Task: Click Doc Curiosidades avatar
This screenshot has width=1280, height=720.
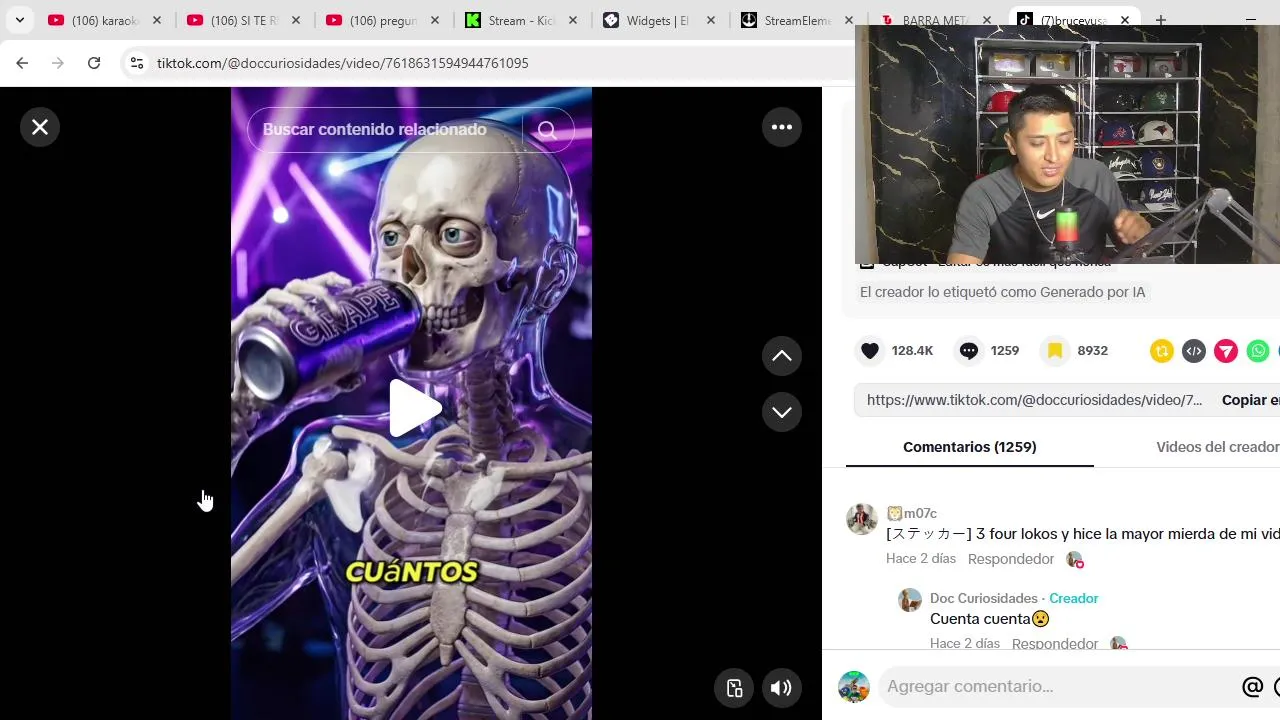Action: pyautogui.click(x=910, y=600)
